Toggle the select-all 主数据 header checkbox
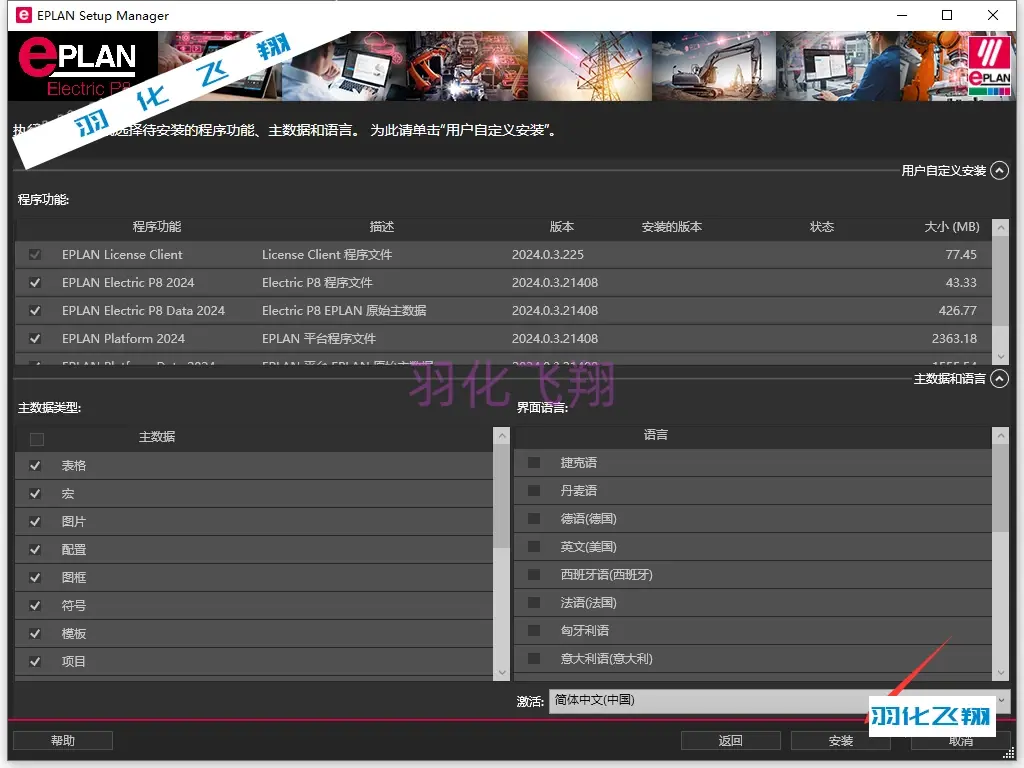The width and height of the screenshot is (1024, 768). click(x=37, y=438)
